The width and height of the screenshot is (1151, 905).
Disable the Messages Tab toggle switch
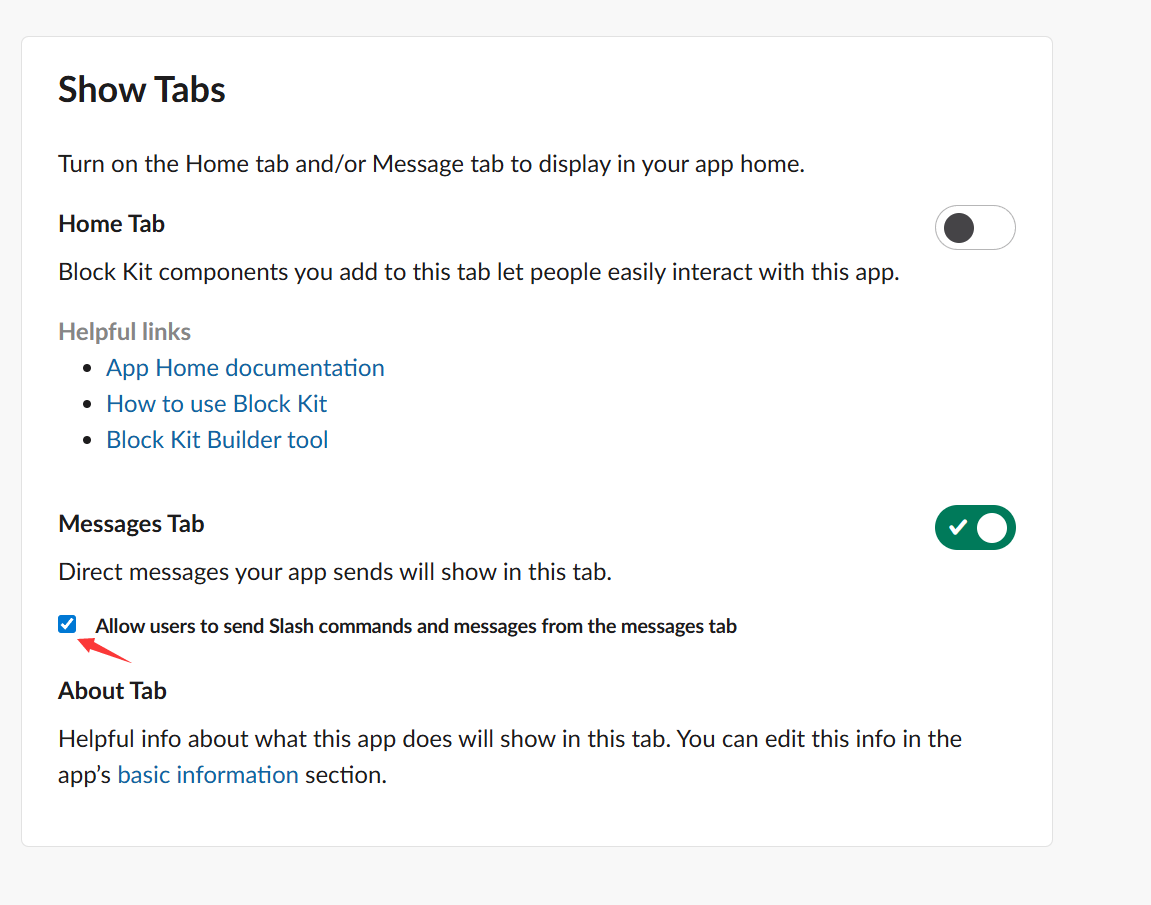click(x=974, y=528)
